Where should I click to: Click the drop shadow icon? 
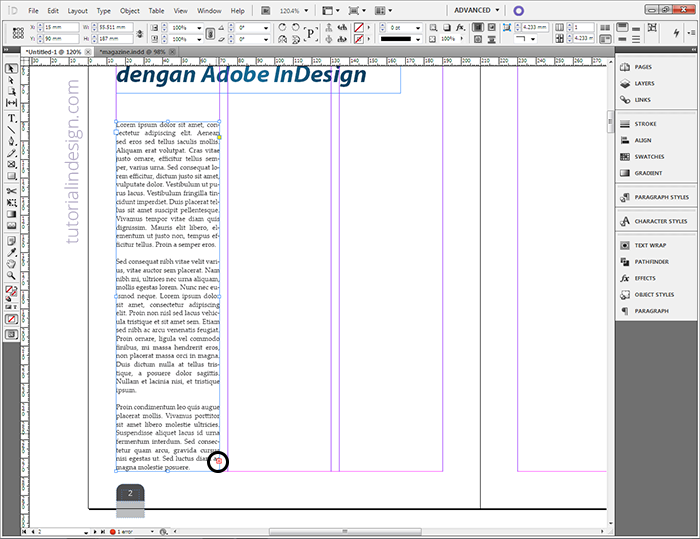[446, 27]
